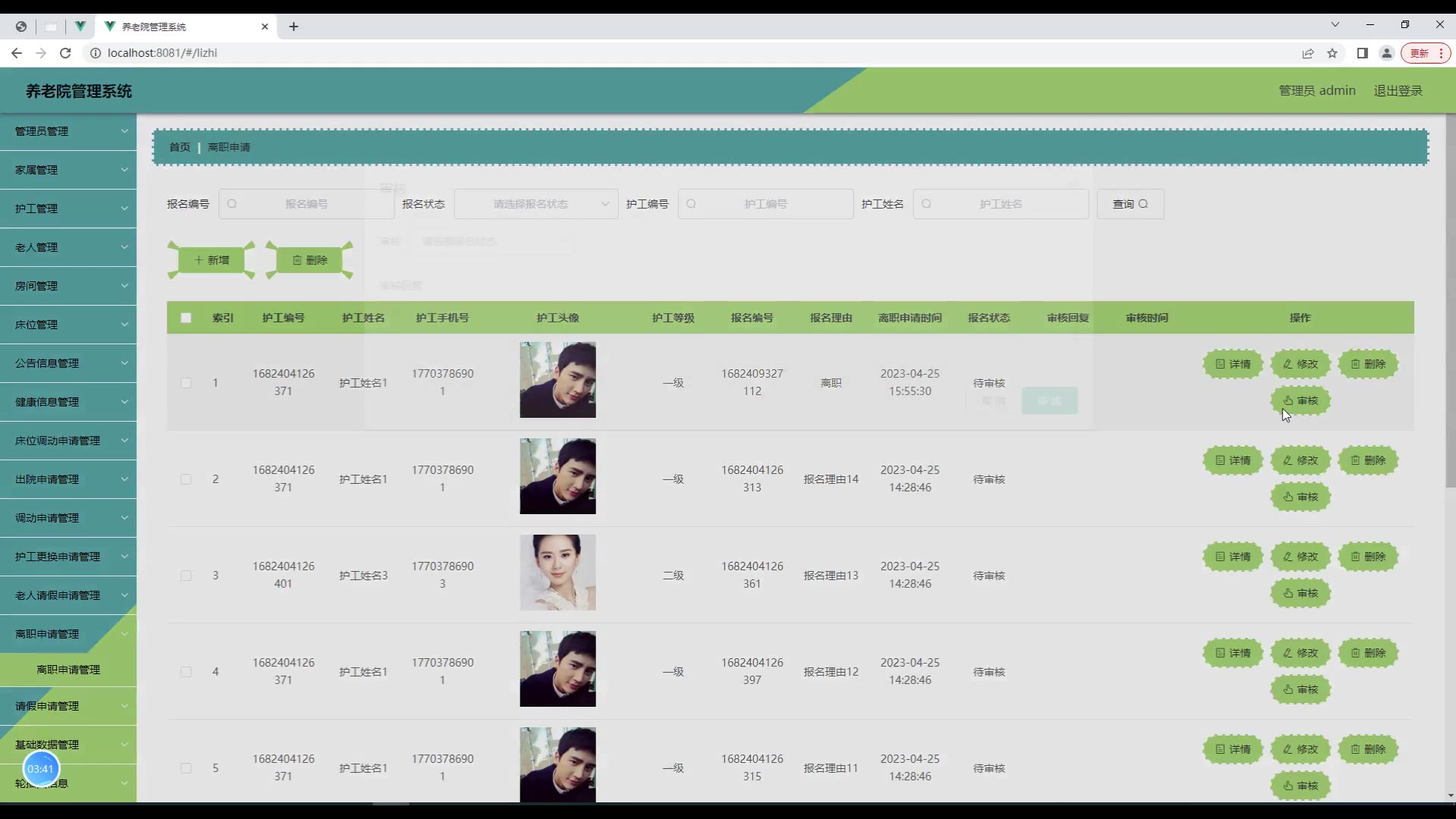1456x819 pixels.
Task: Click the audit review button in row 4
Action: [1300, 689]
